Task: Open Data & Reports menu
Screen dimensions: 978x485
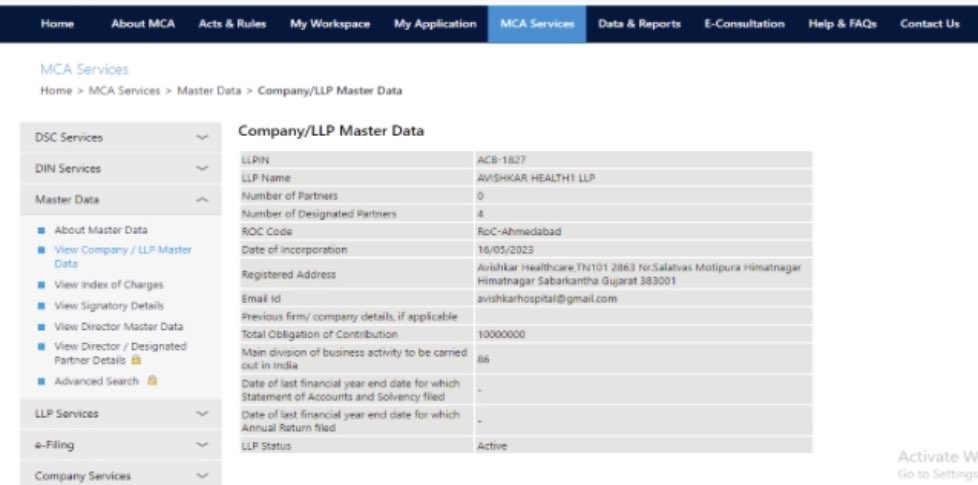Action: coord(639,24)
